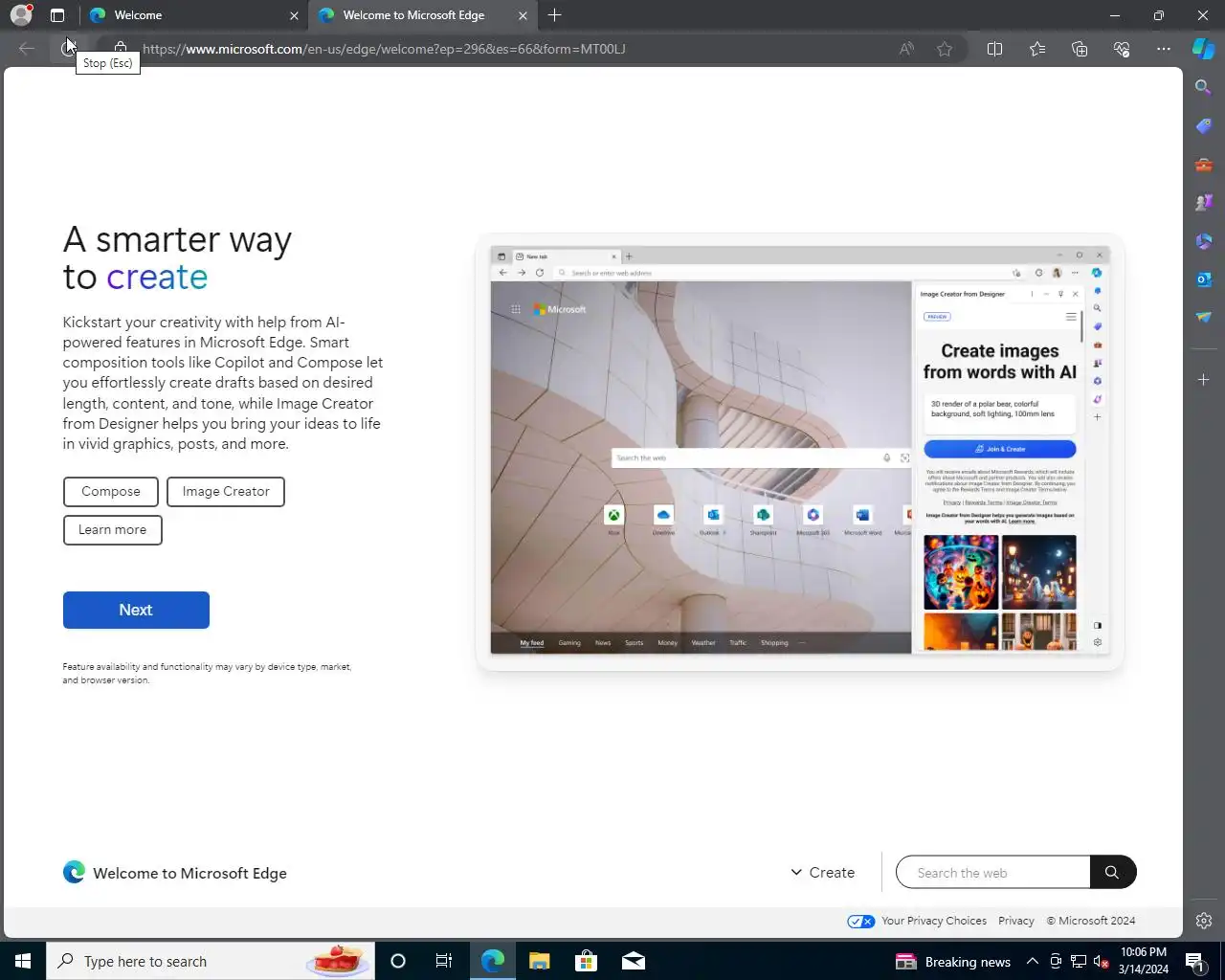The height and width of the screenshot is (980, 1225).
Task: Open Settings and more ellipsis menu
Action: click(1164, 49)
